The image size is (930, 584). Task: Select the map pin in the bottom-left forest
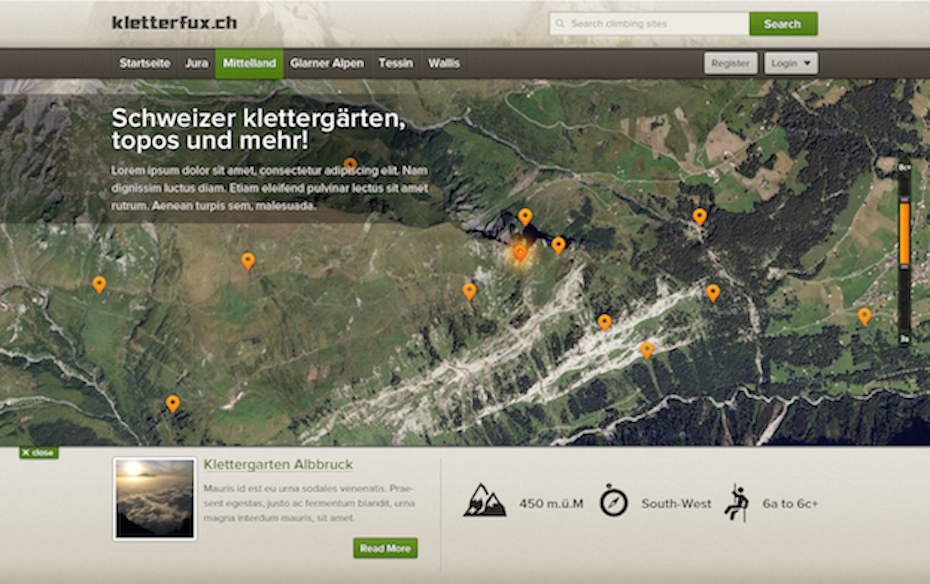(x=173, y=403)
